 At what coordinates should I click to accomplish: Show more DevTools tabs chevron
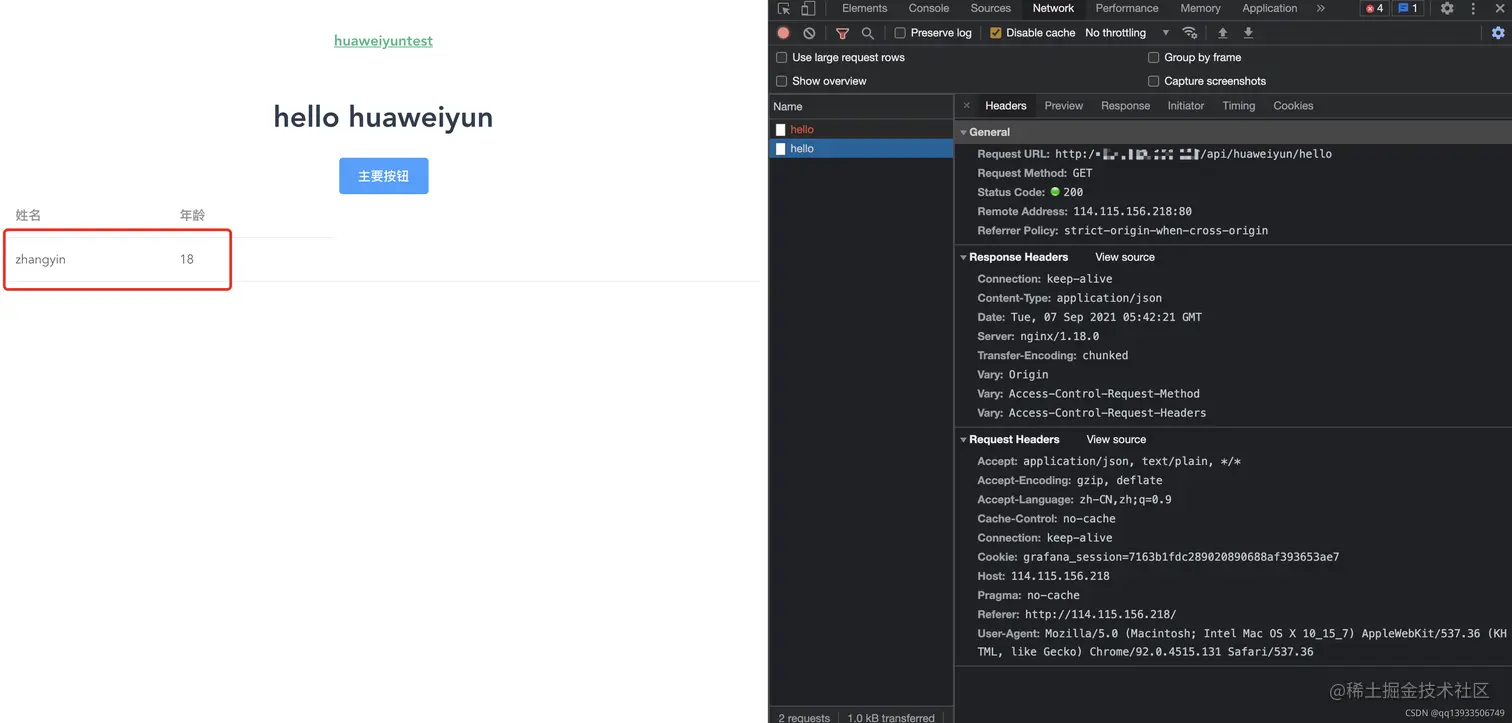tap(1321, 8)
